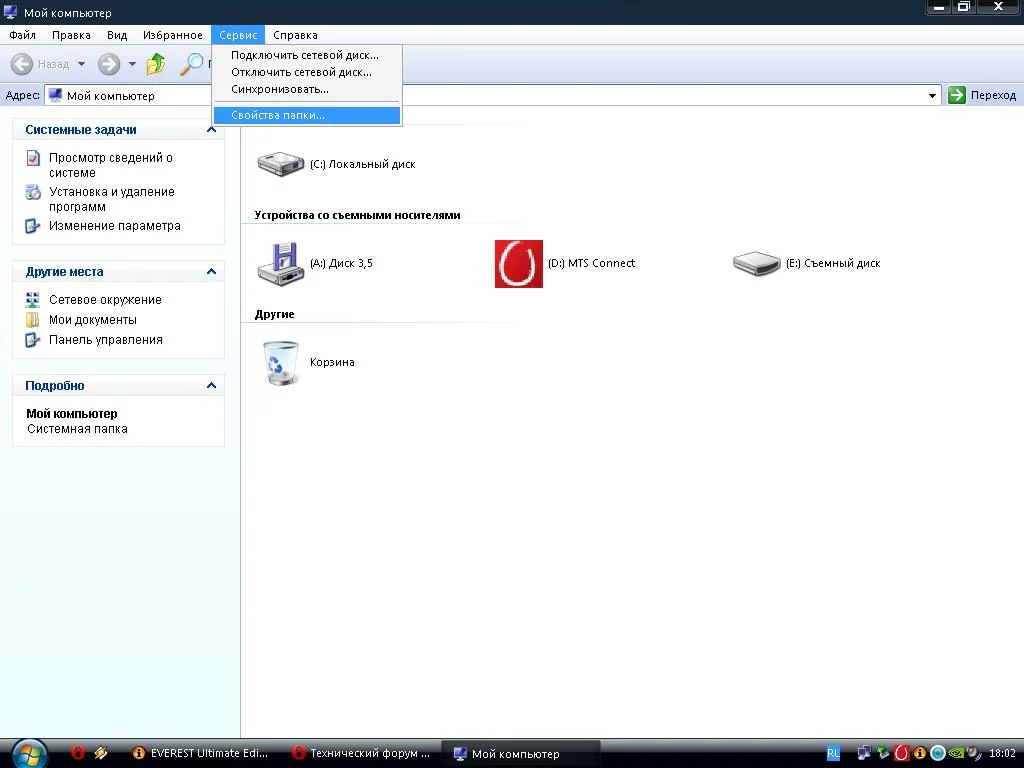Select the (A:) 3.5 floppy disk icon
Image resolution: width=1024 pixels, height=768 pixels.
(x=280, y=264)
